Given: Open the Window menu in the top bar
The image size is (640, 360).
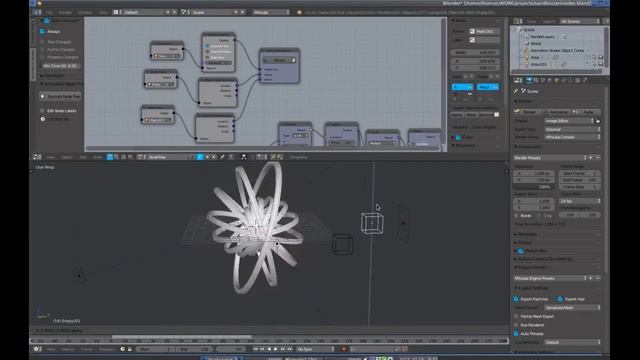Looking at the screenshot, I should coord(85,13).
